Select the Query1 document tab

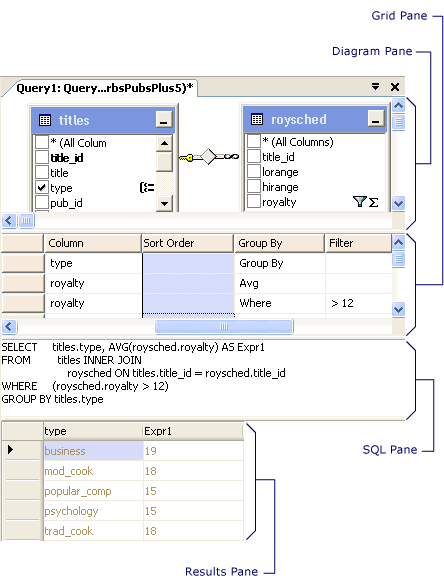105,88
